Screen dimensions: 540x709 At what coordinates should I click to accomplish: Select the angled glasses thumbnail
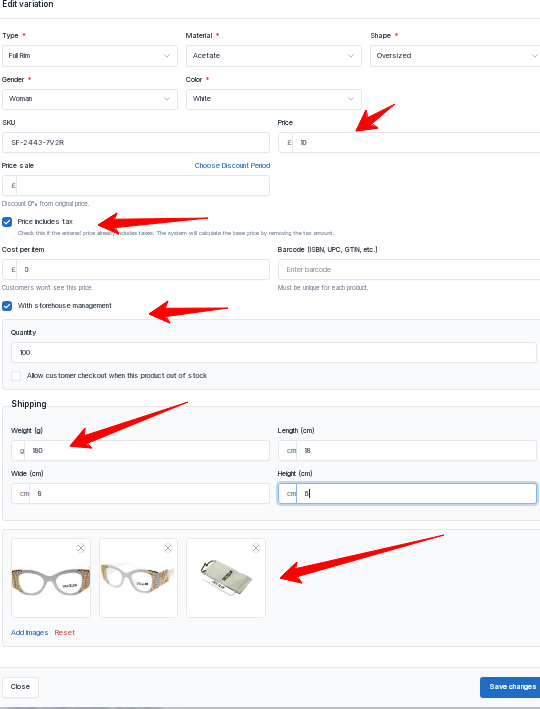click(x=138, y=578)
